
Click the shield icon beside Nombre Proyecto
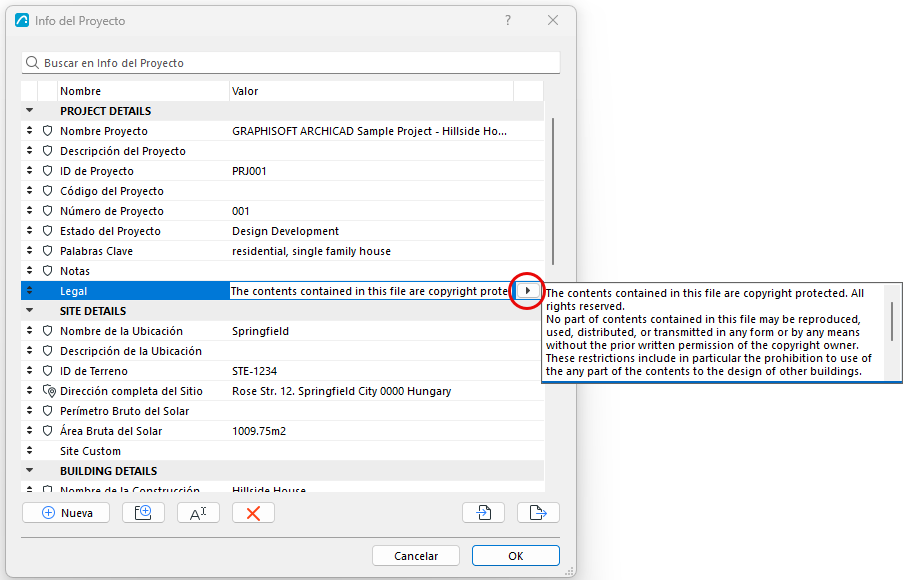pos(48,131)
